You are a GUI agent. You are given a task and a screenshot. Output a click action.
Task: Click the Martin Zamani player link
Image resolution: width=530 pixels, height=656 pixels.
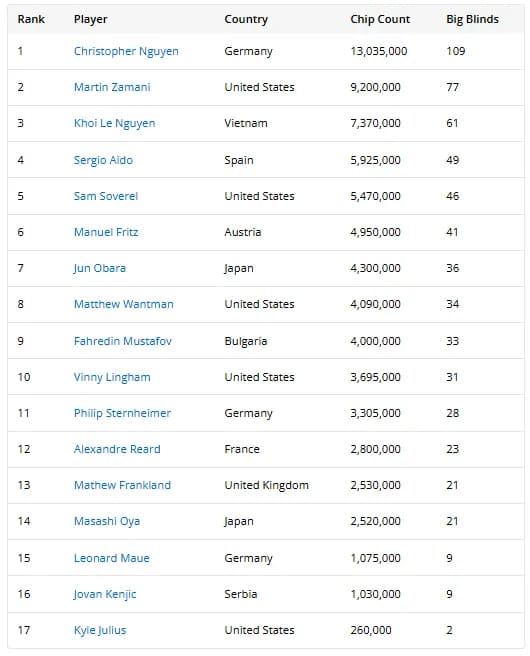coord(112,87)
